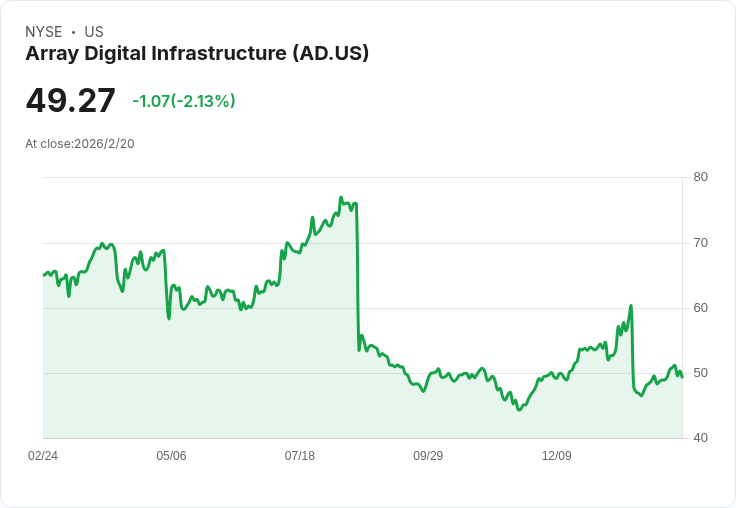Click the 80 price axis label

click(700, 178)
